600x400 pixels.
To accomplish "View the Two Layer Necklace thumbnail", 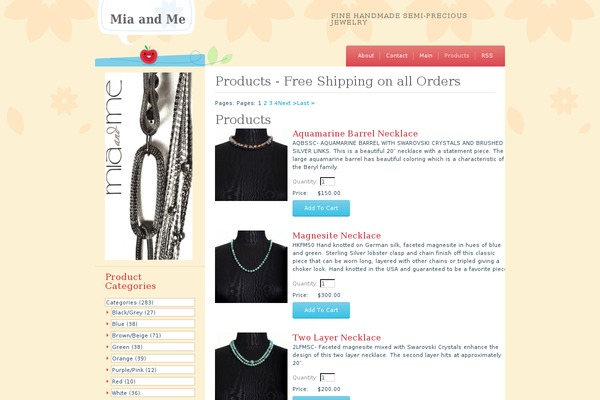I will coord(251,366).
